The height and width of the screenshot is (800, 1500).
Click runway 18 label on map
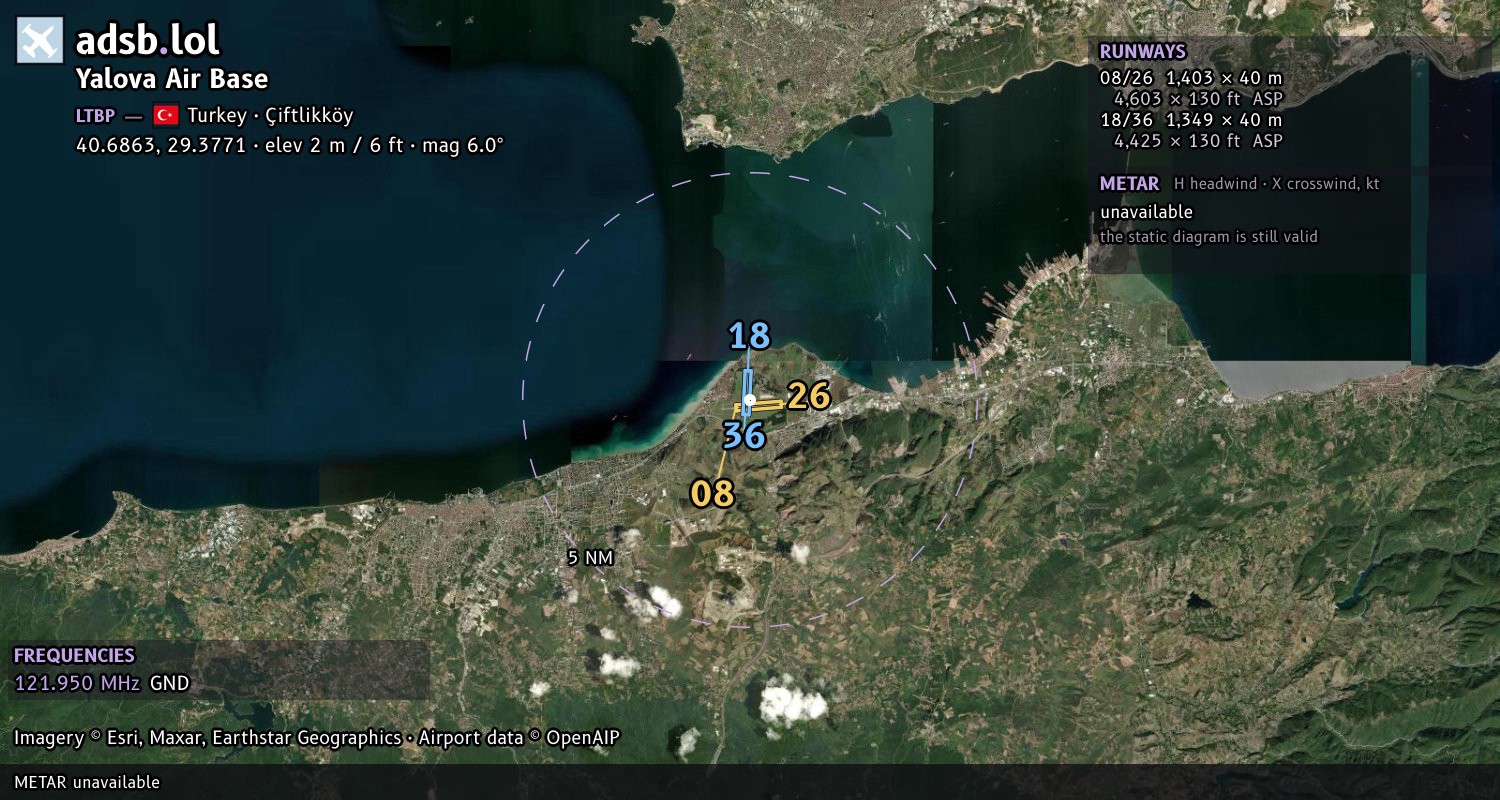click(x=749, y=336)
